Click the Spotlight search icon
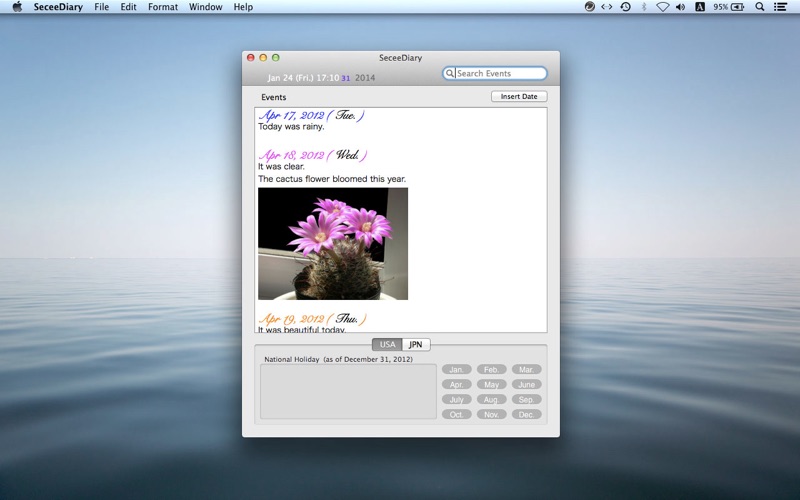This screenshot has height=500, width=800. coord(760,7)
